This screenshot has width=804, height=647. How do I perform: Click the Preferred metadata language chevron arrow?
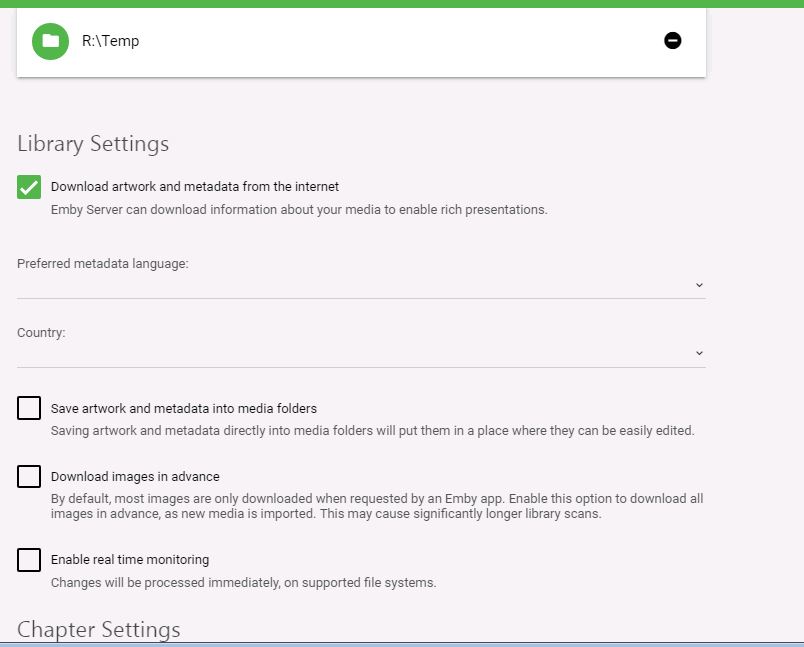699,285
